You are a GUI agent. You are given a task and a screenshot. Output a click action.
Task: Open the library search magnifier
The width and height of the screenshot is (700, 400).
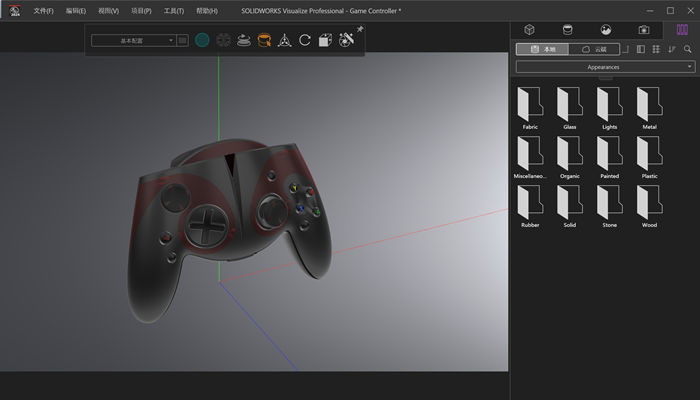coord(688,49)
